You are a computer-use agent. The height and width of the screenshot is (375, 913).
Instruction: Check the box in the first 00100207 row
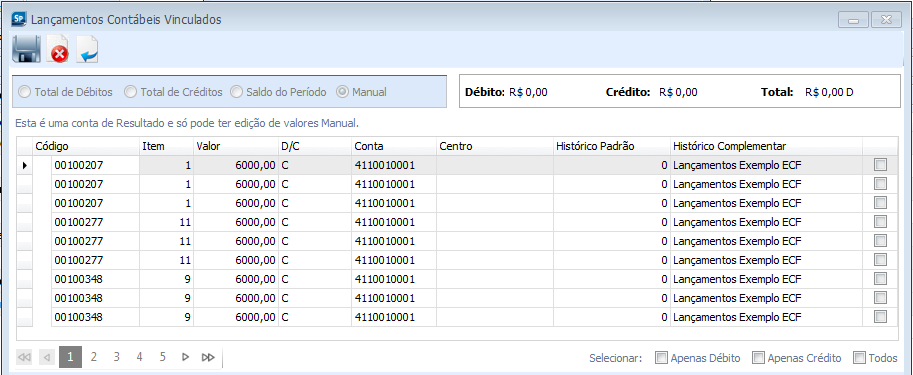click(880, 165)
